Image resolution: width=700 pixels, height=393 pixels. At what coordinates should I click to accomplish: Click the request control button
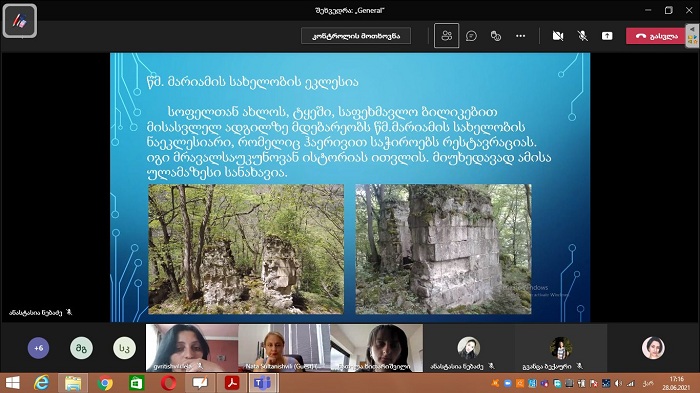coord(356,36)
